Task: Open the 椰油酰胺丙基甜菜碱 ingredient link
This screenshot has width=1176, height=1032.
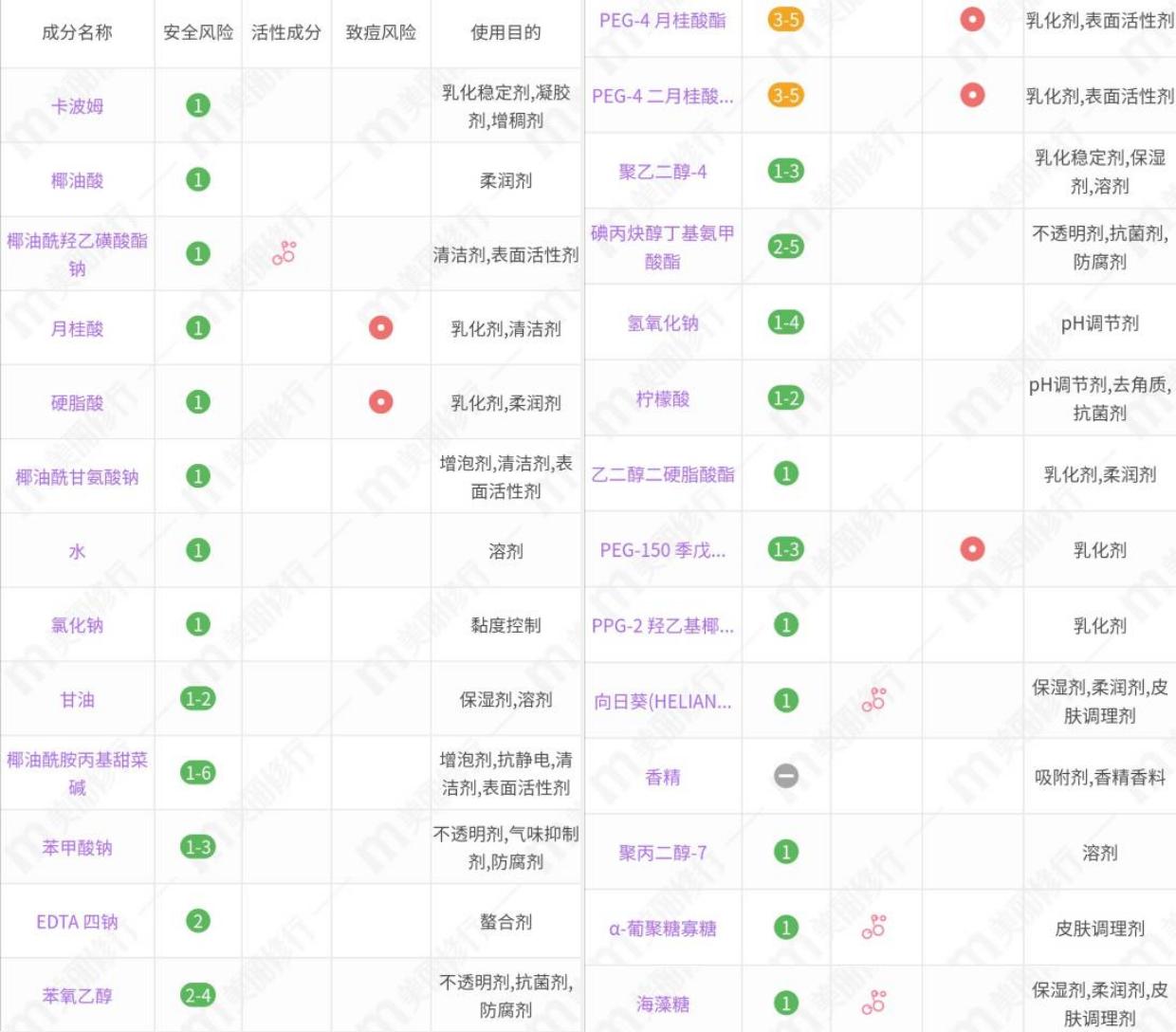Action: tap(77, 773)
